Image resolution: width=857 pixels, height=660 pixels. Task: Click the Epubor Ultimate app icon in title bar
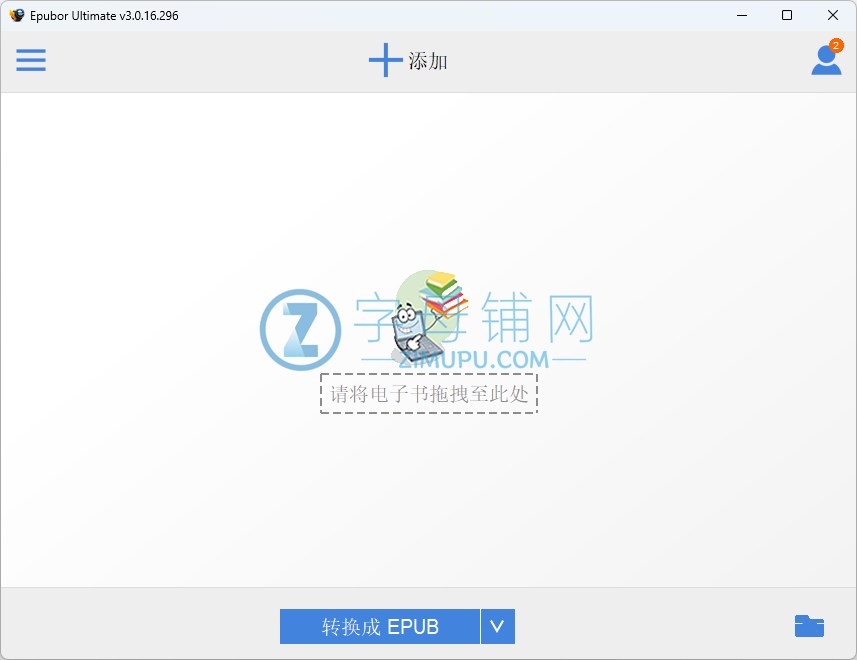17,15
